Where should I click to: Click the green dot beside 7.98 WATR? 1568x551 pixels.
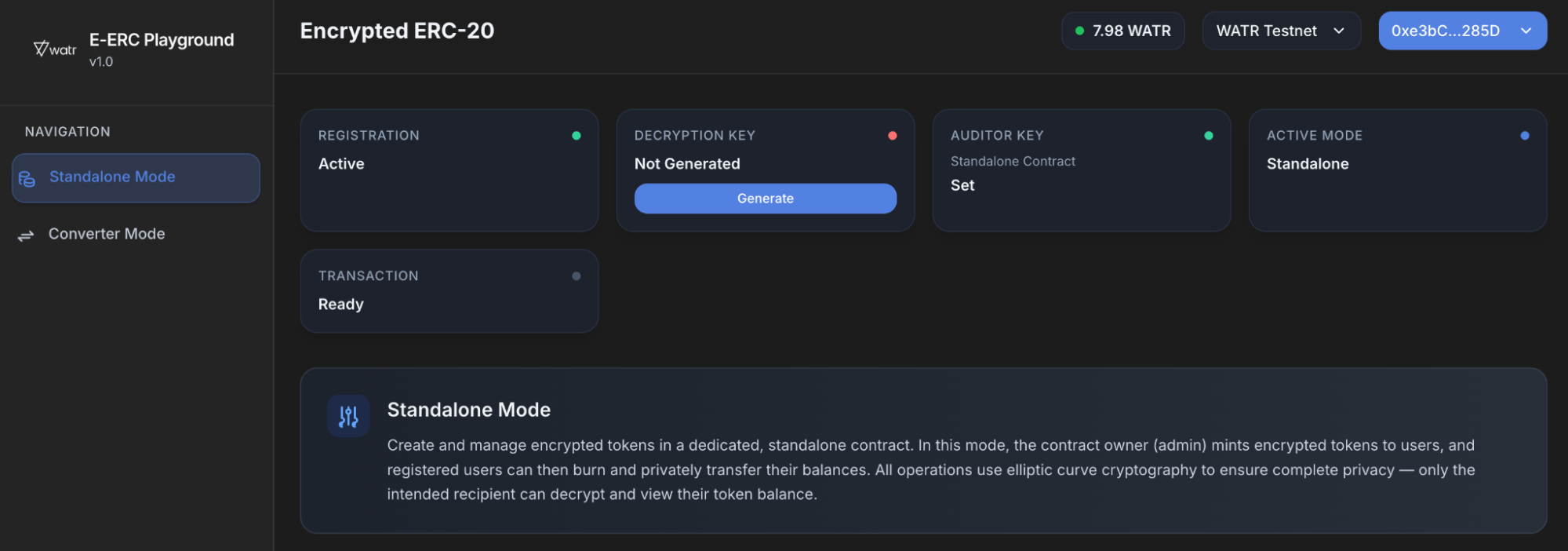pos(1081,31)
